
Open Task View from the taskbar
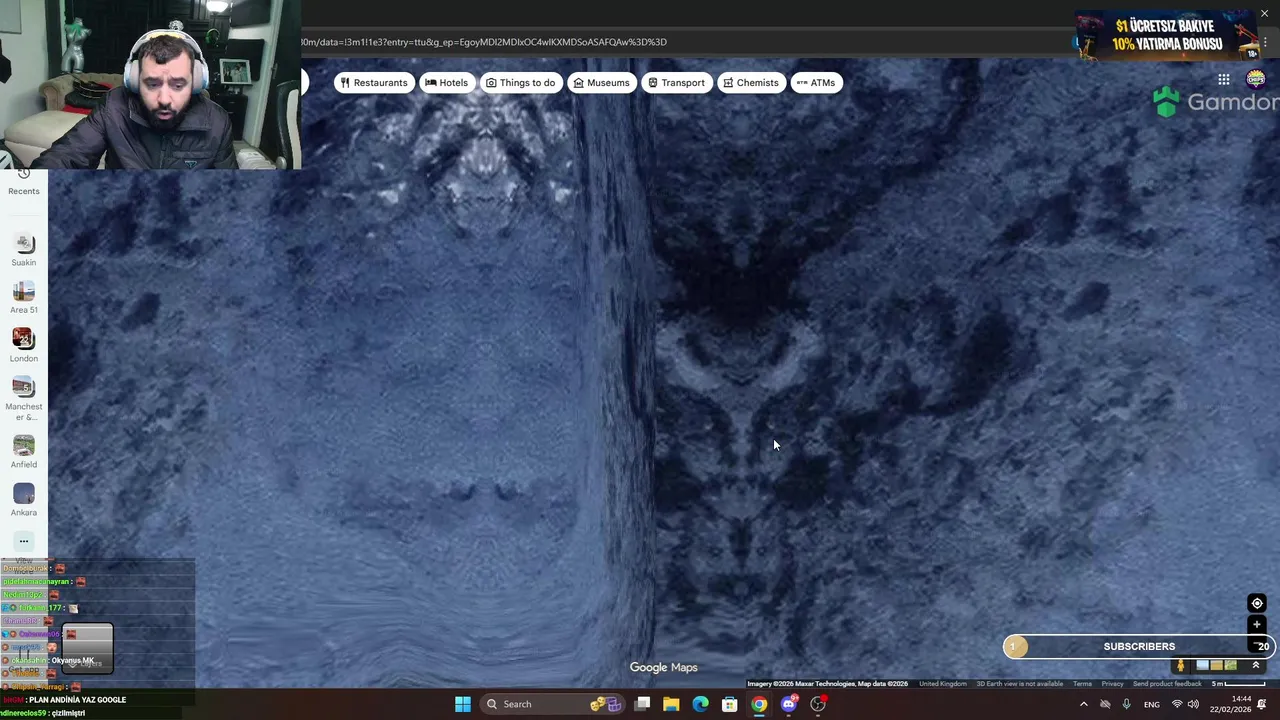(643, 704)
